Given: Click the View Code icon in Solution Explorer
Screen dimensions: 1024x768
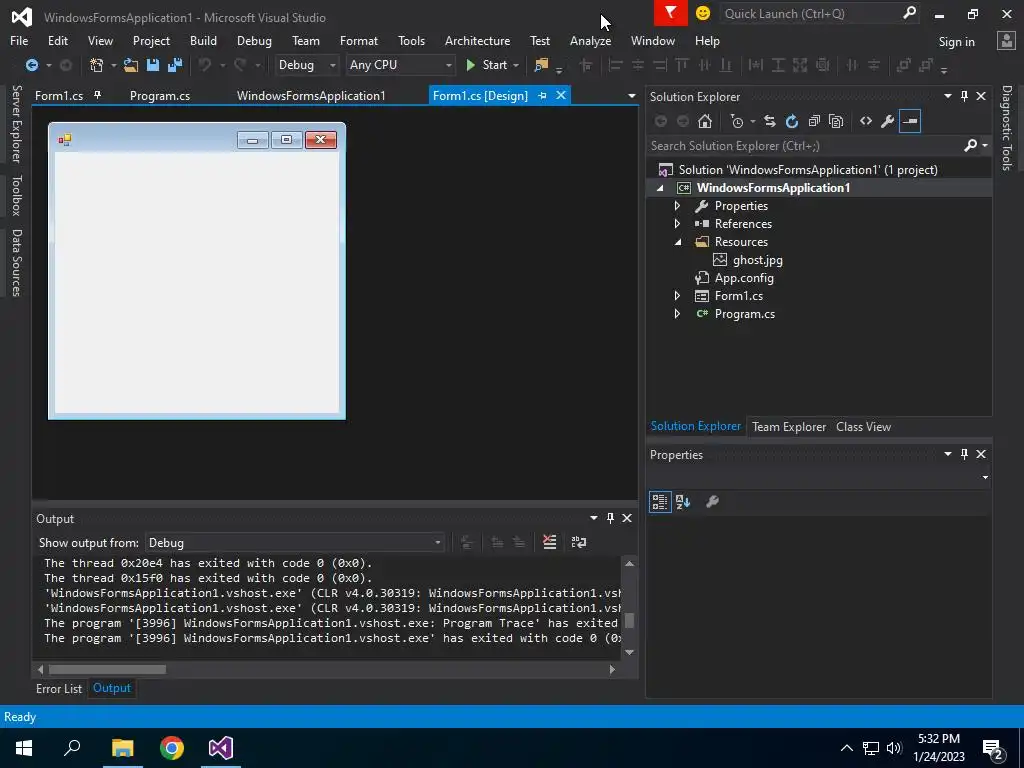Looking at the screenshot, I should click(866, 121).
